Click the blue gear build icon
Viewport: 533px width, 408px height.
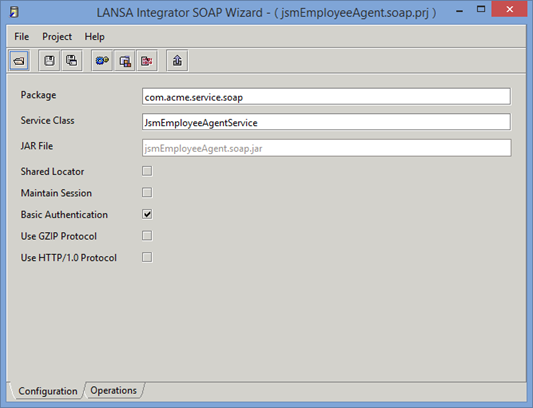point(102,61)
